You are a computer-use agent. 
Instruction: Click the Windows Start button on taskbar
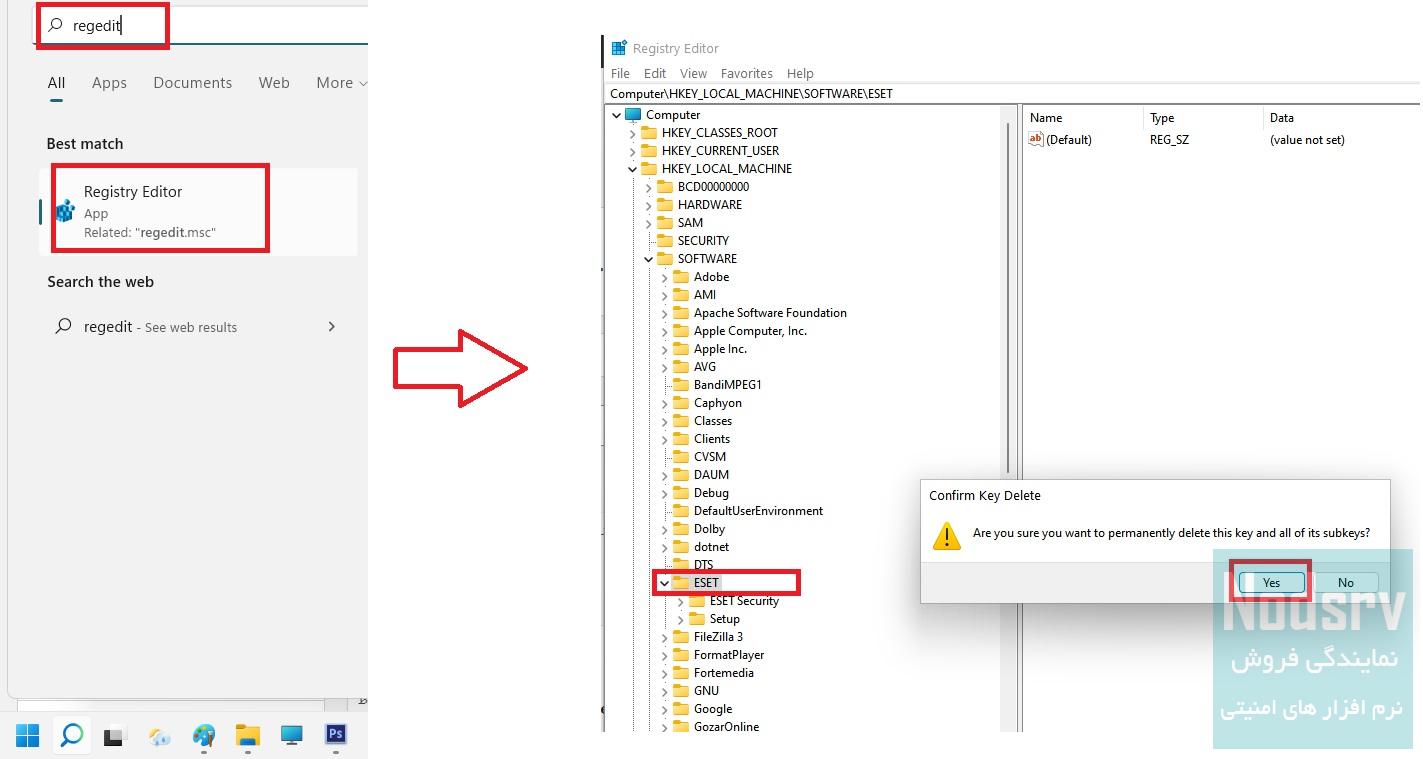28,737
